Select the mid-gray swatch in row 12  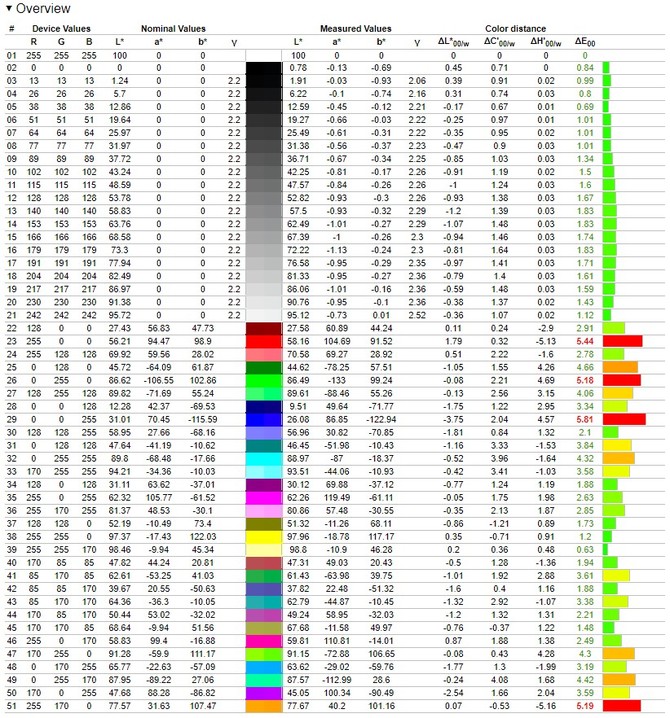pos(264,198)
